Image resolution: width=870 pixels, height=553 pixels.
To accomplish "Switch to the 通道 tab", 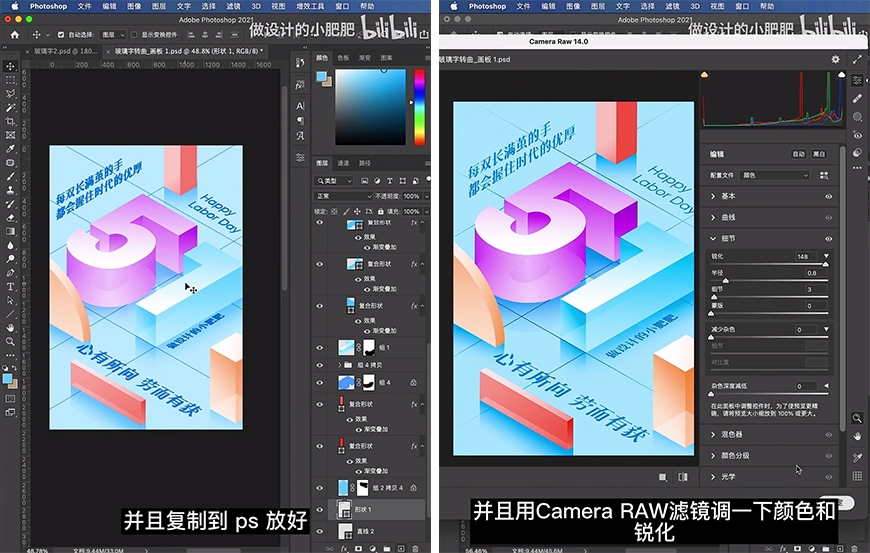I will [343, 163].
